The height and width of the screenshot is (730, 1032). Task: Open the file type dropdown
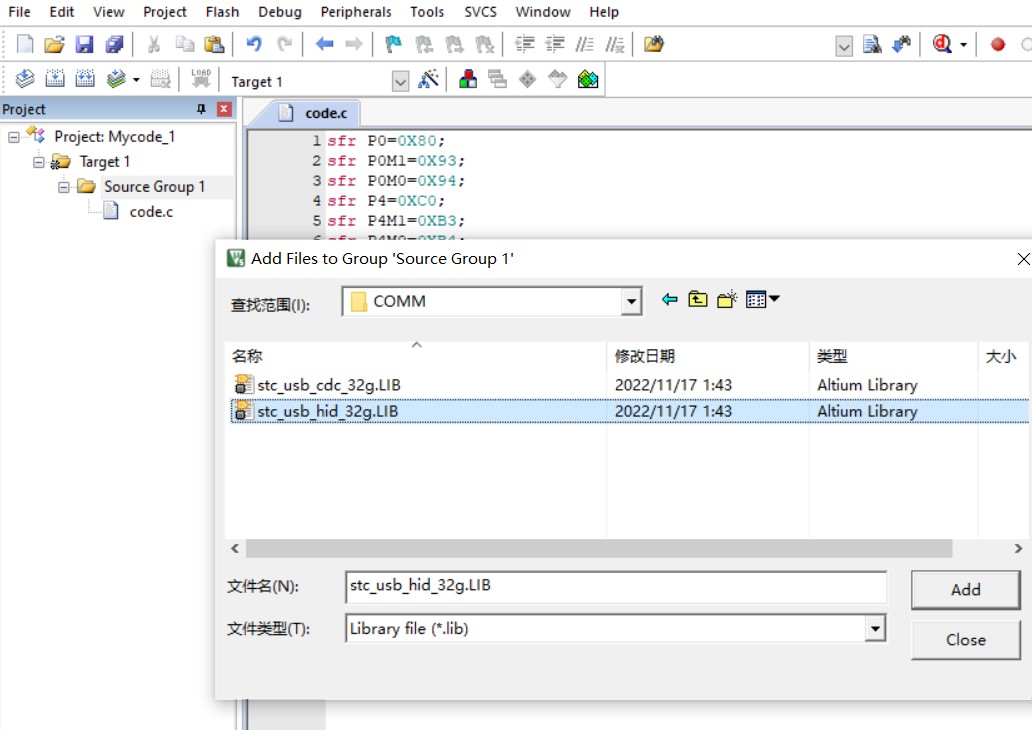[x=875, y=629]
